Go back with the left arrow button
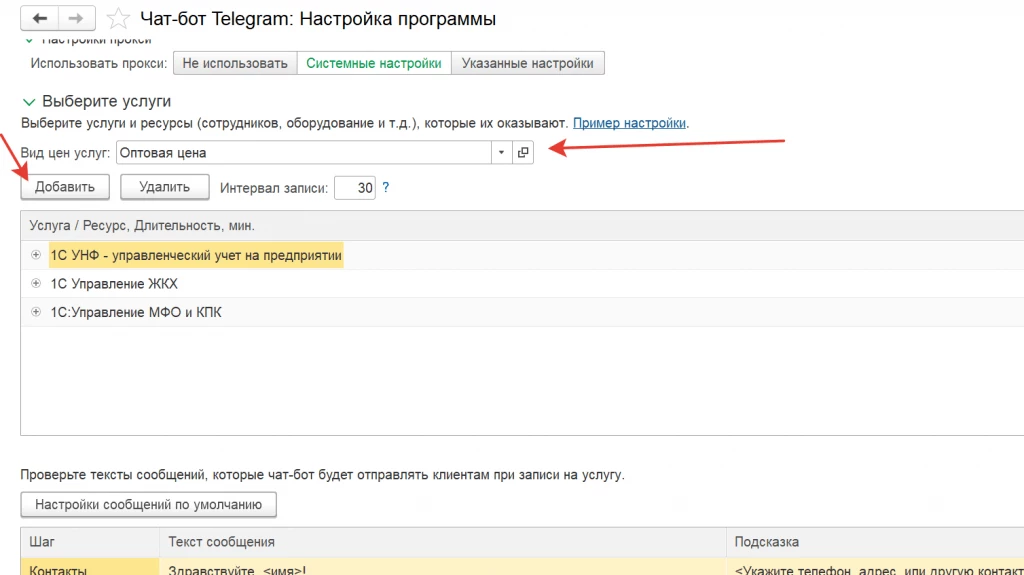Screen dimensions: 1024x575 [x=40, y=18]
